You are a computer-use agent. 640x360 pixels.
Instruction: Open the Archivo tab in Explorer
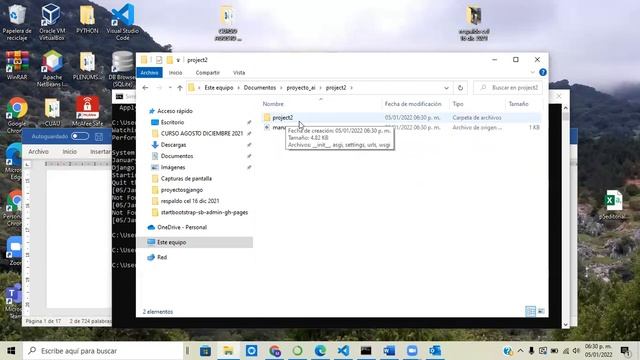pyautogui.click(x=149, y=73)
